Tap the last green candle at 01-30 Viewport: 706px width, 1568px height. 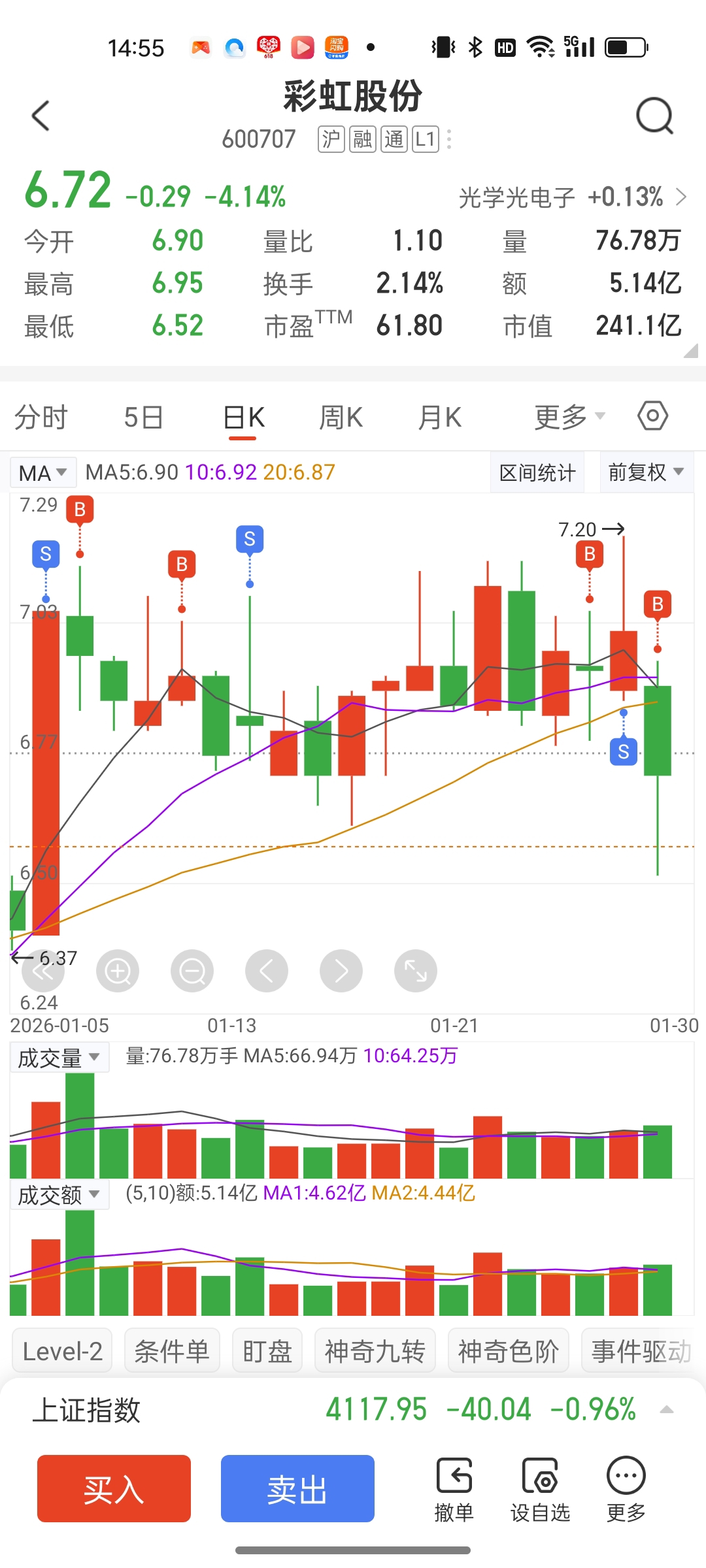[x=658, y=730]
